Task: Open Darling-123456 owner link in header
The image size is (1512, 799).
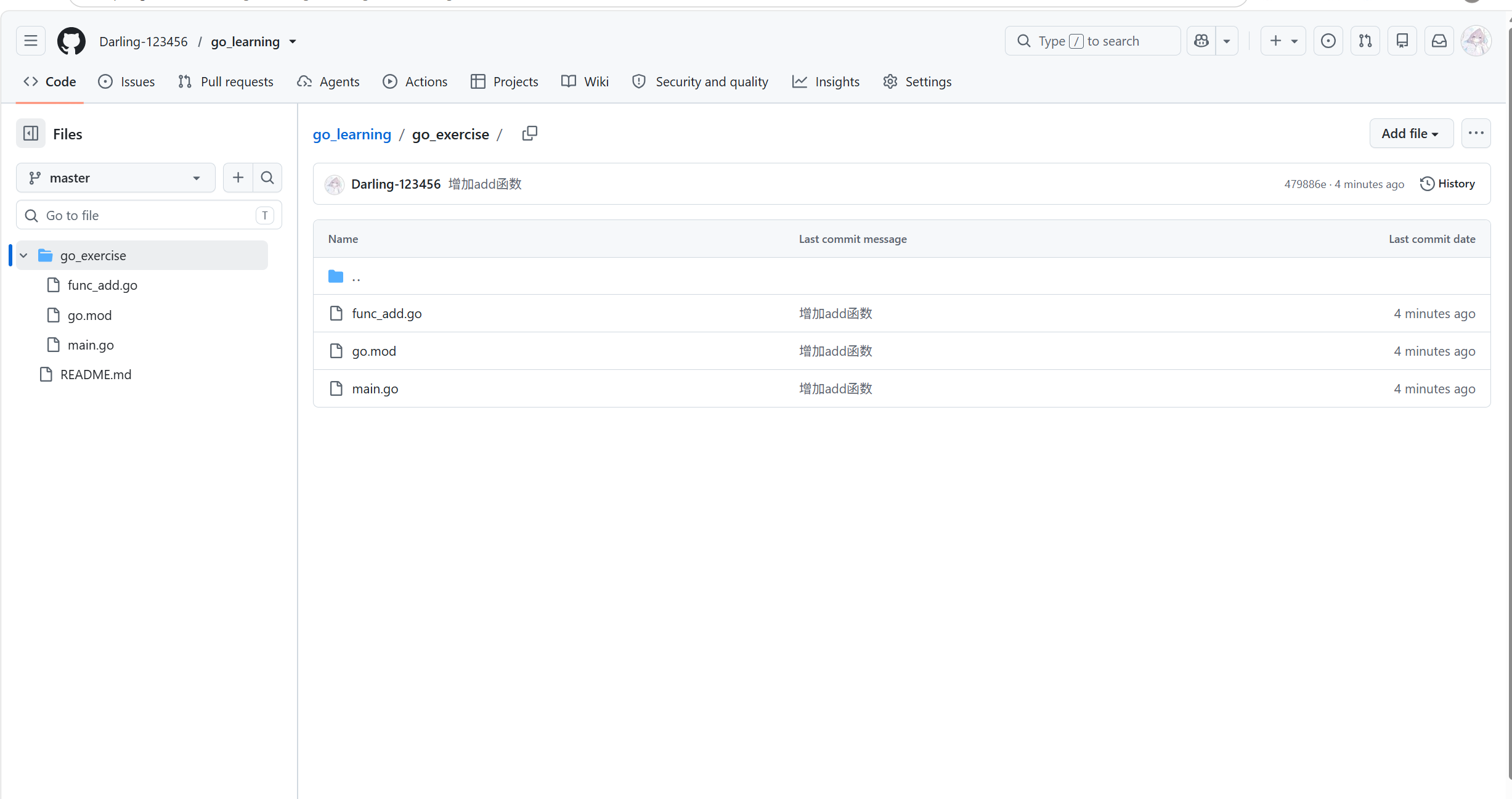Action: click(x=144, y=41)
